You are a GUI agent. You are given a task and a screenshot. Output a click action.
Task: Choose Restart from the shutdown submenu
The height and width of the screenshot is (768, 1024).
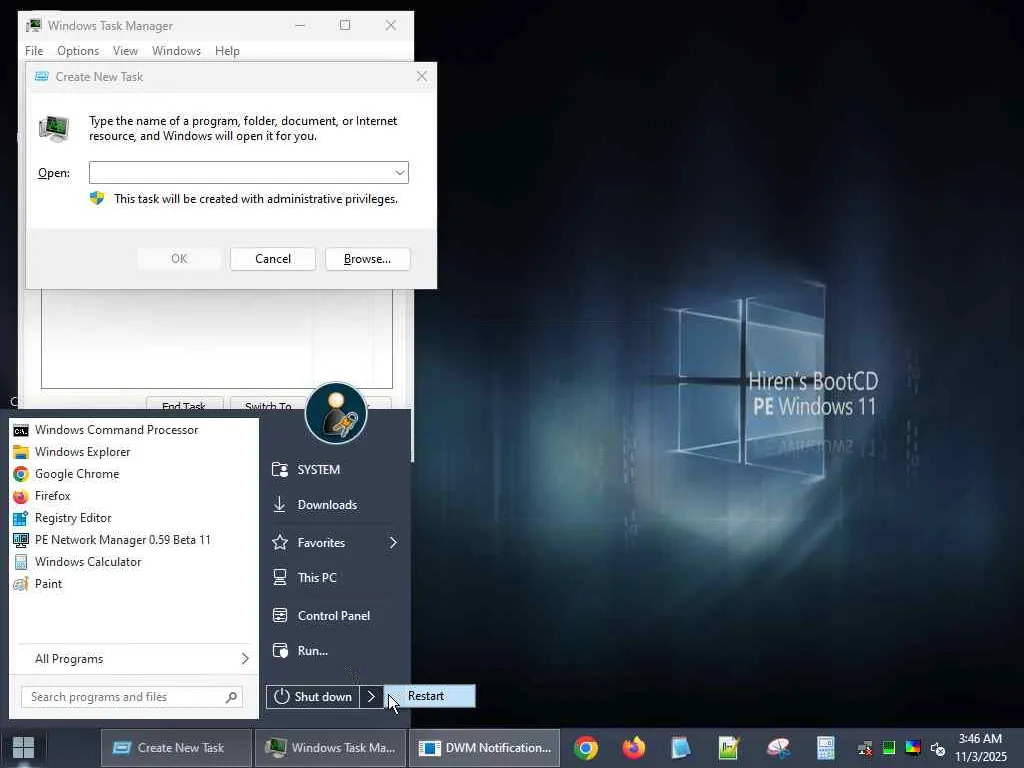click(430, 696)
